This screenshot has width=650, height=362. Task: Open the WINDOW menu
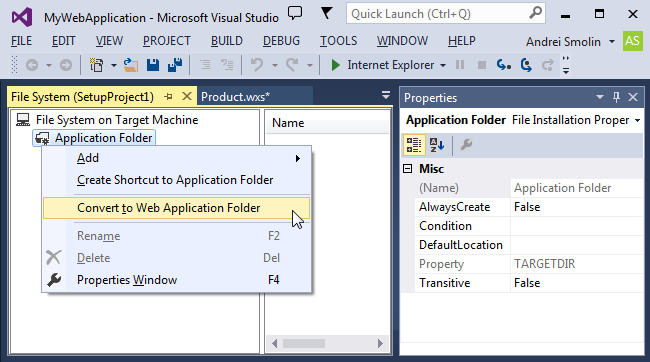[402, 41]
